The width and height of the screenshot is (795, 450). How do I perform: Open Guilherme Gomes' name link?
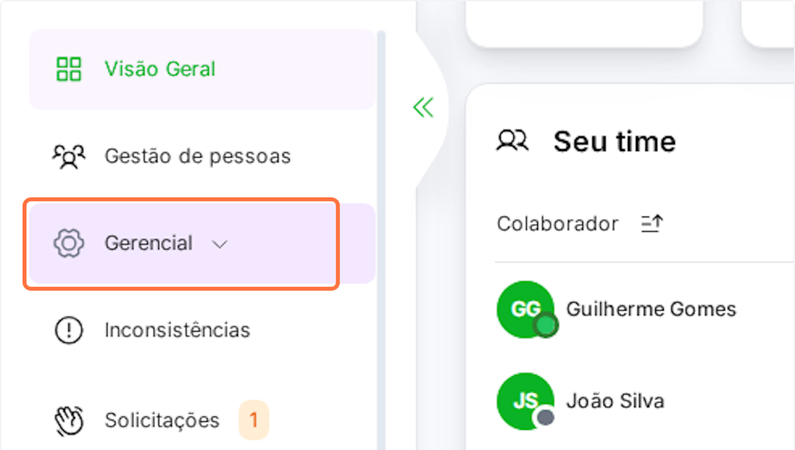click(x=651, y=309)
